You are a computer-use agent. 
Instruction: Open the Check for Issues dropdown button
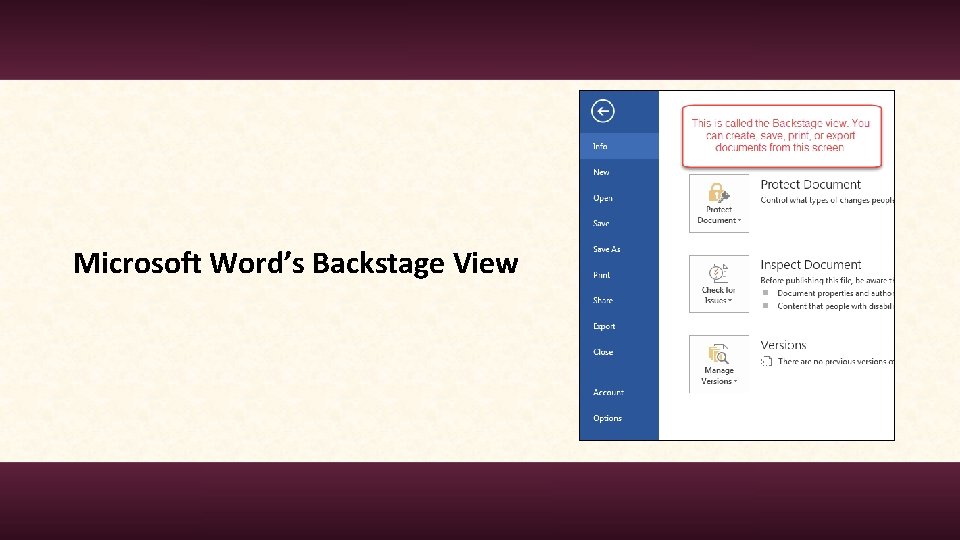719,284
